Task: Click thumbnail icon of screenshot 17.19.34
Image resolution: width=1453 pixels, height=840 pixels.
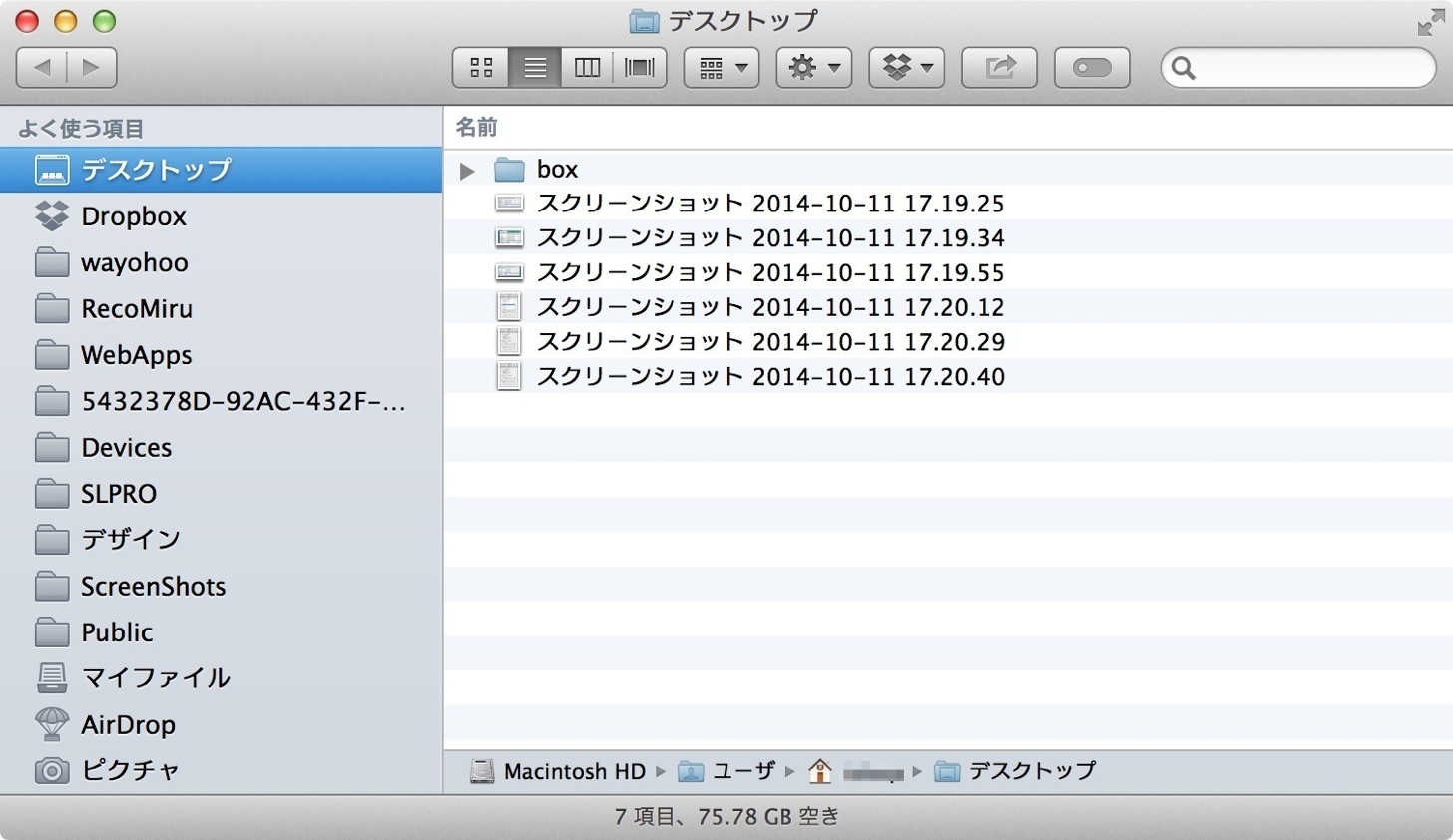Action: click(x=509, y=238)
